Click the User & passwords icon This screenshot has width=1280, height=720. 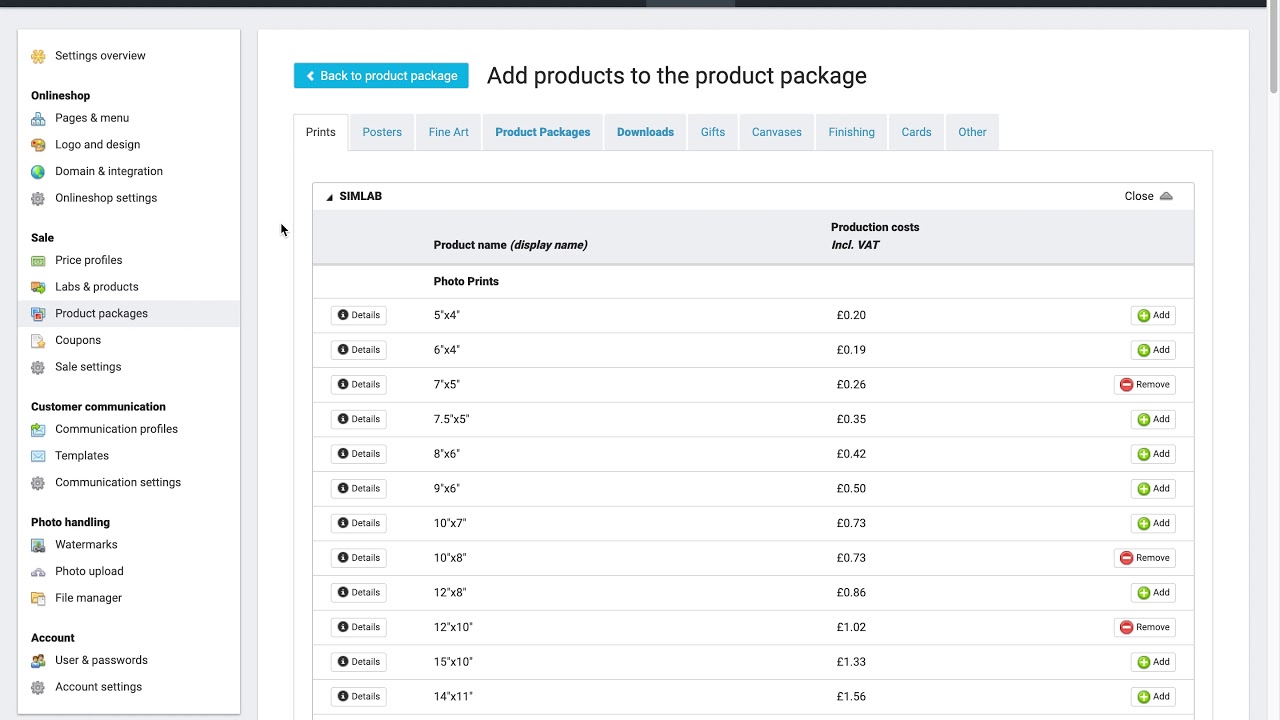pyautogui.click(x=38, y=660)
